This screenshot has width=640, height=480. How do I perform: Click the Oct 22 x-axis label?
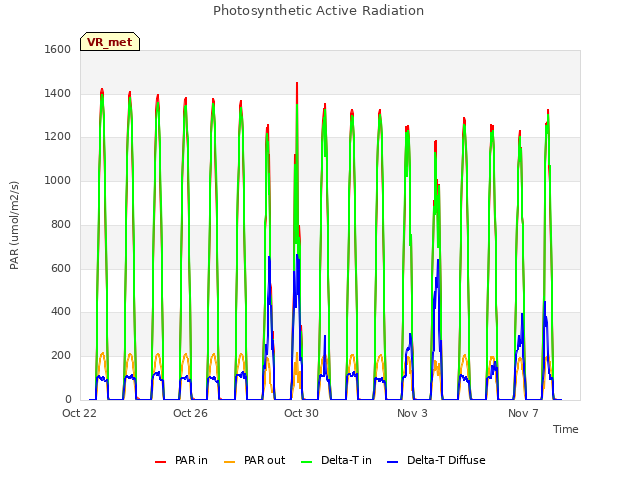[79, 413]
